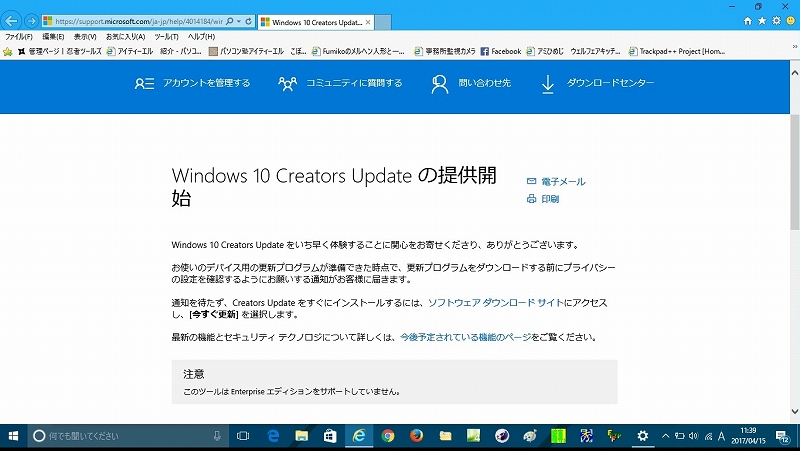Open the Store from taskbar
800x451 pixels.
pos(330,436)
